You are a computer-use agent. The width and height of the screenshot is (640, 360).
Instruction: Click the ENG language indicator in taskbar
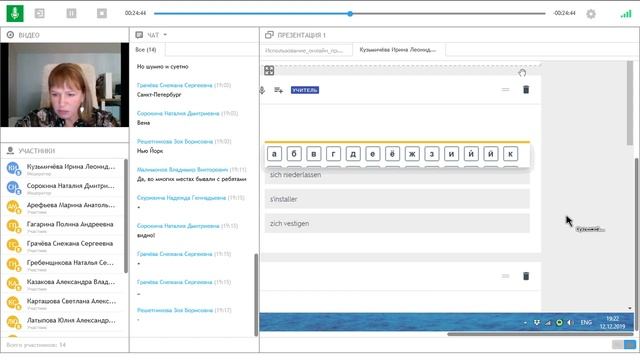pos(586,322)
